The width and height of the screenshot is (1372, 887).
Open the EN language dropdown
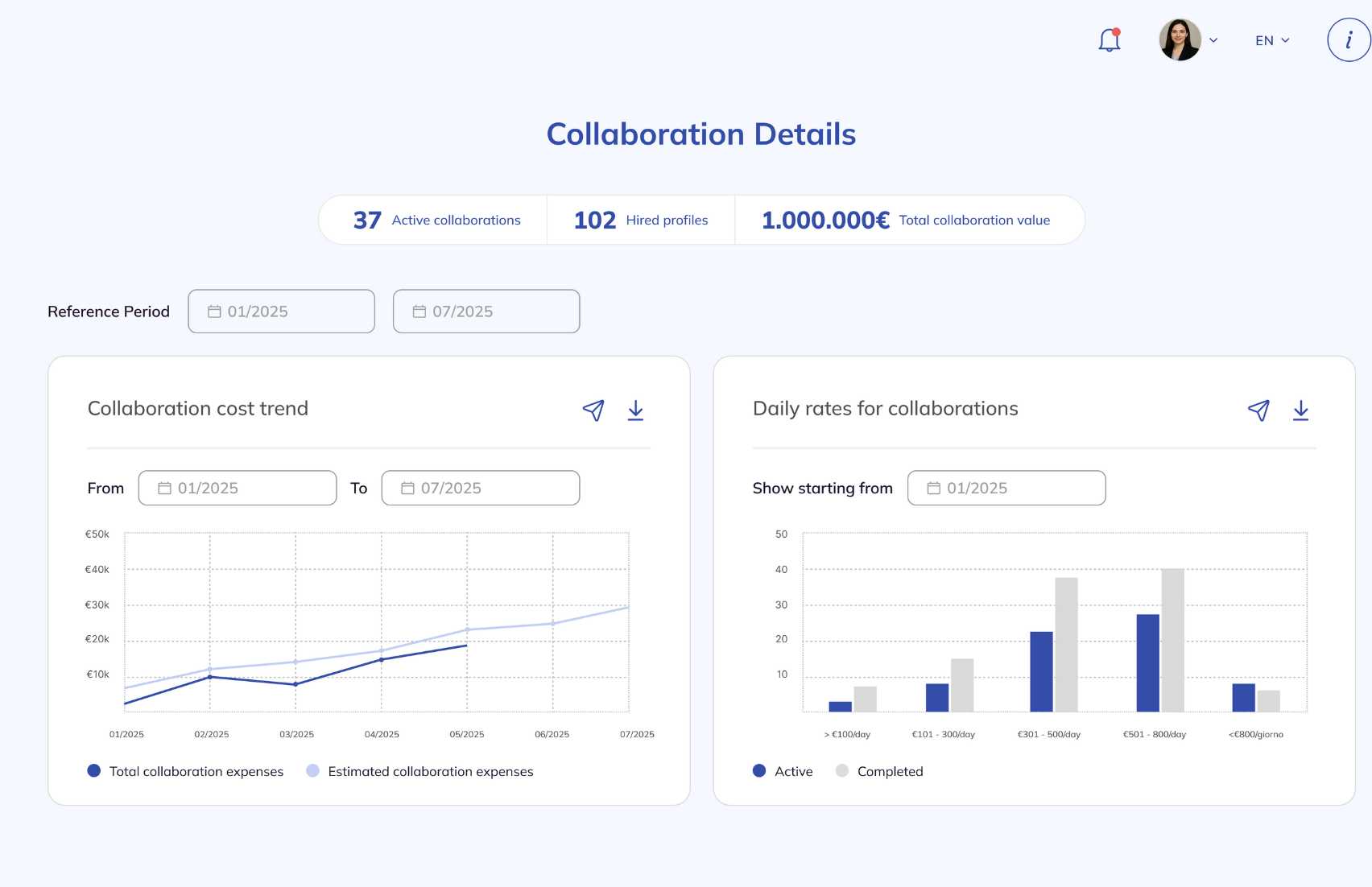[1271, 39]
